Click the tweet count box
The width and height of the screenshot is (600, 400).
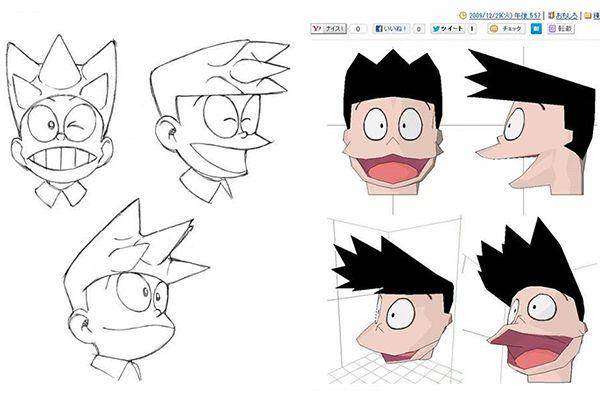click(472, 29)
